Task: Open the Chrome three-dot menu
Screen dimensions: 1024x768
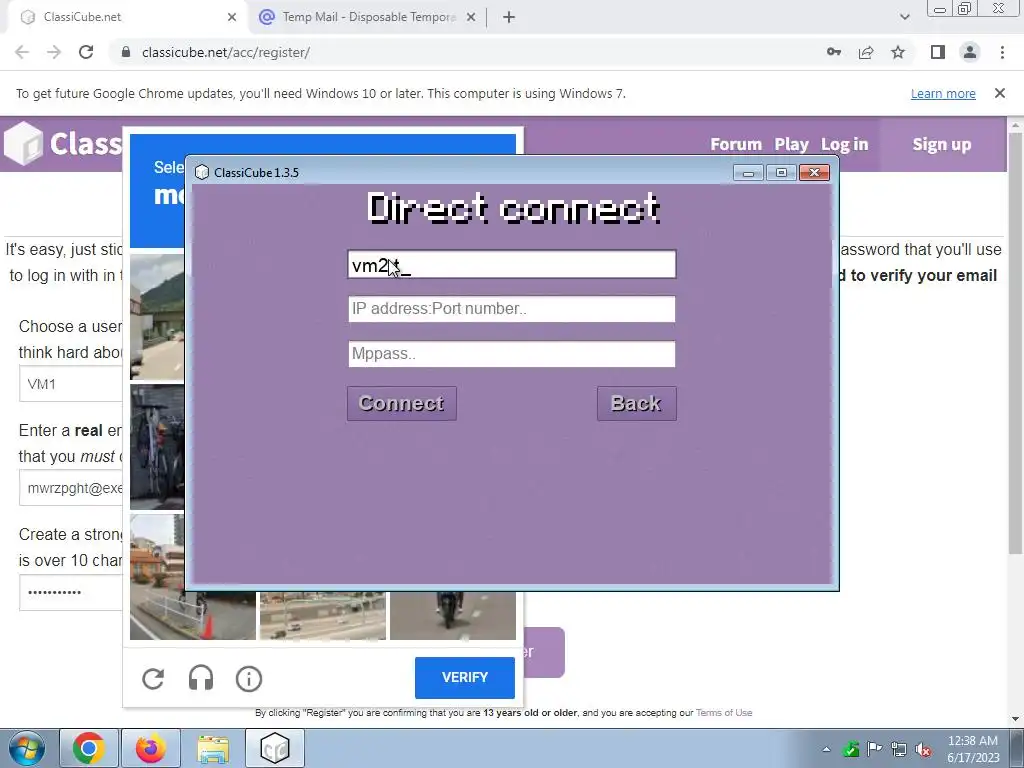Action: tap(1002, 52)
